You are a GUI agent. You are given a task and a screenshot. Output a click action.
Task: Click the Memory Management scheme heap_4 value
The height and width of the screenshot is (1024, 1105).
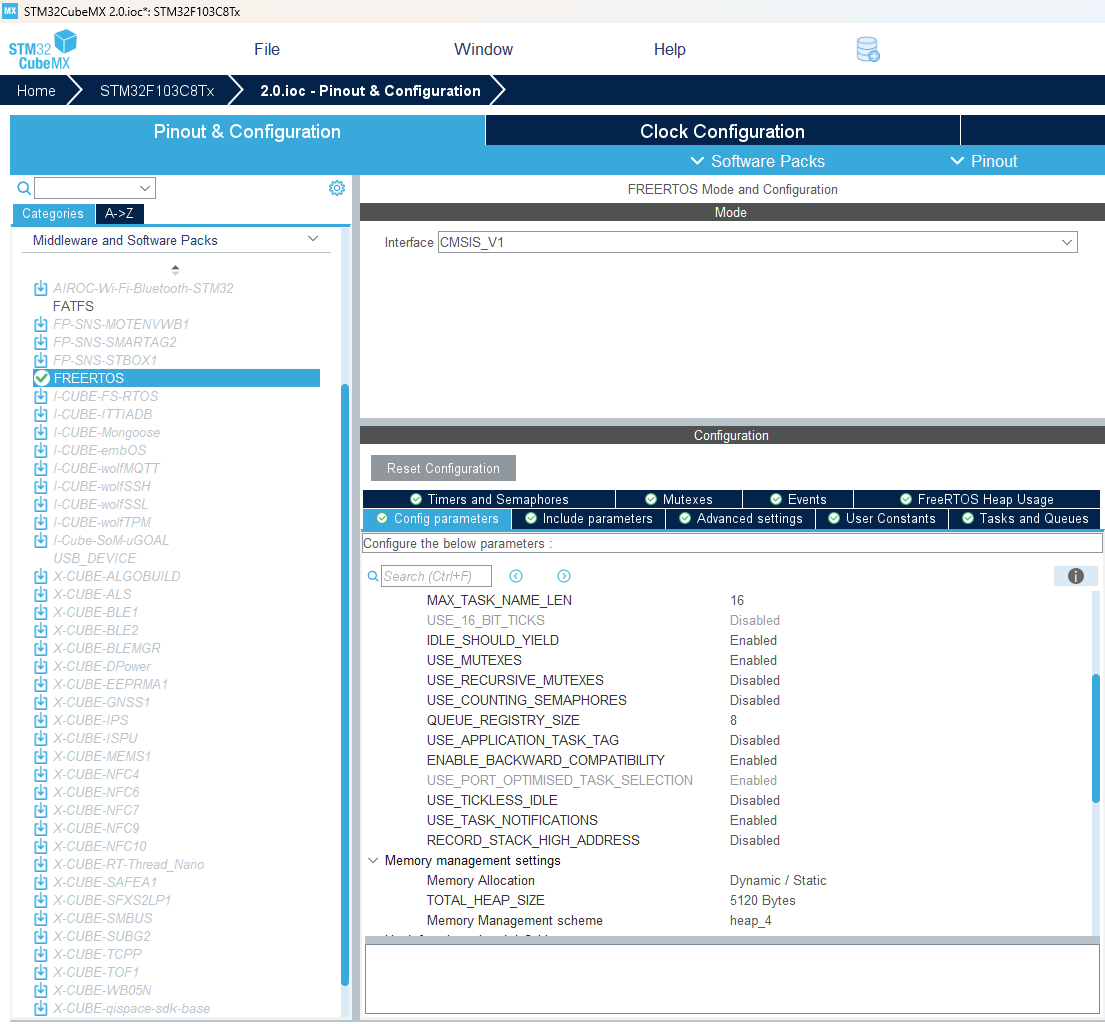coord(751,920)
